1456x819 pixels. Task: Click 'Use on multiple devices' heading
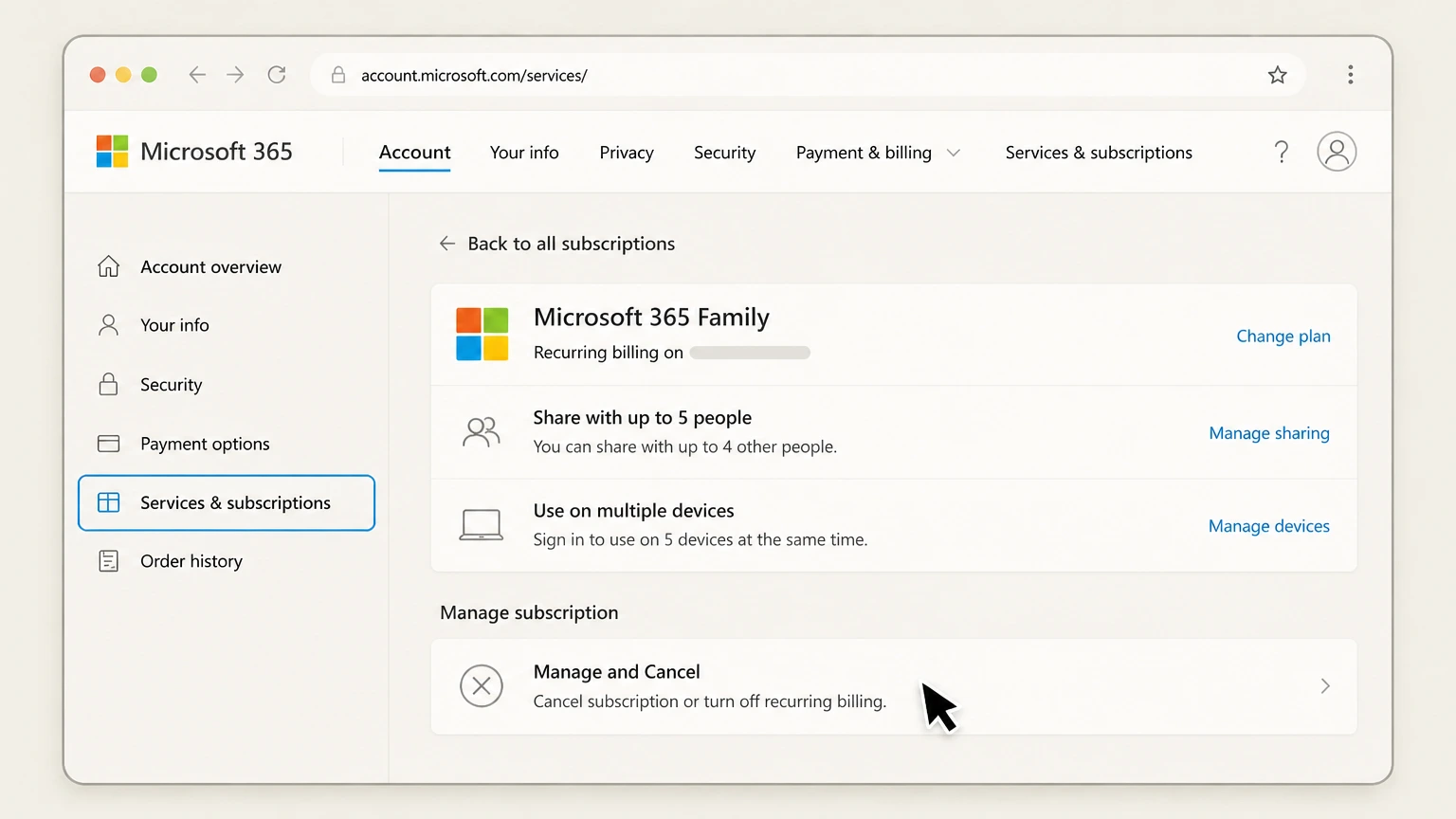pos(634,511)
